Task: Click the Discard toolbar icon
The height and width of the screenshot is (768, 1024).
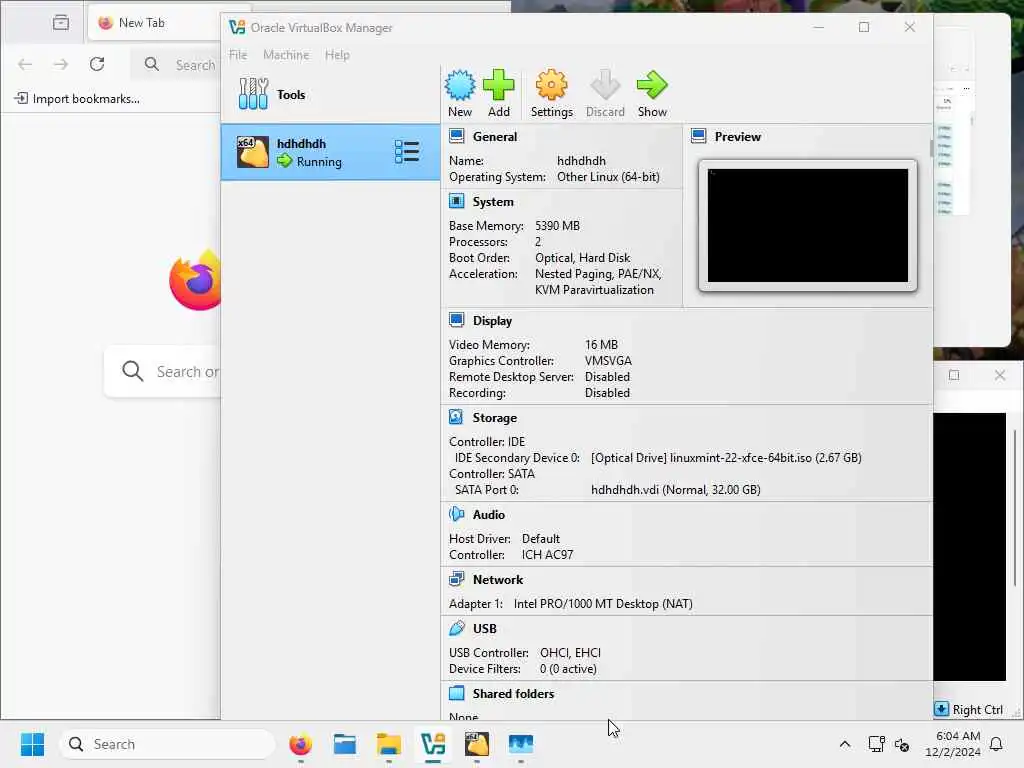Action: 605,85
